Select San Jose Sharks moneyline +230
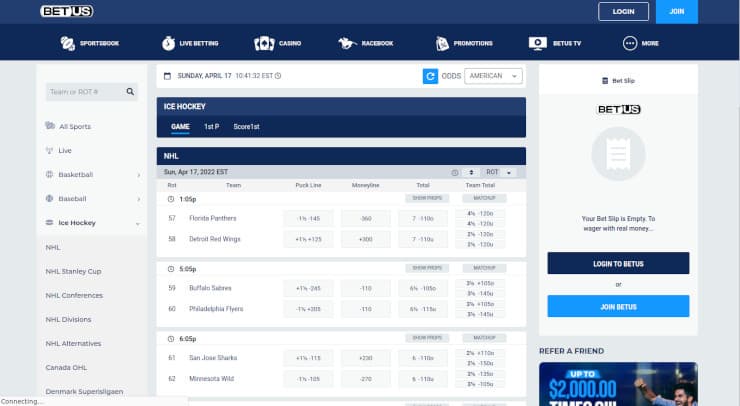The height and width of the screenshot is (406, 740). (x=366, y=358)
